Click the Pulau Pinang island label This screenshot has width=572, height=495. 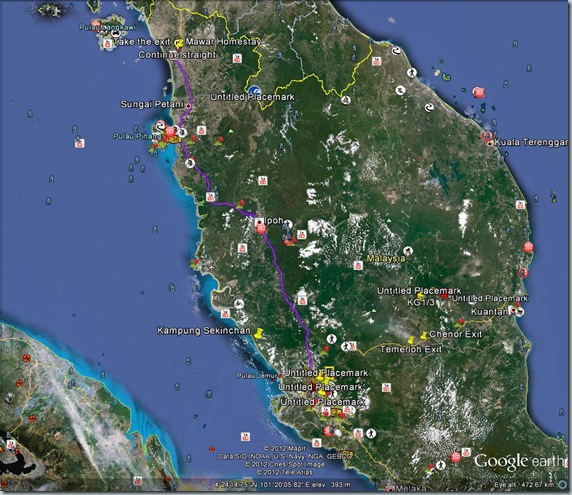coord(136,136)
